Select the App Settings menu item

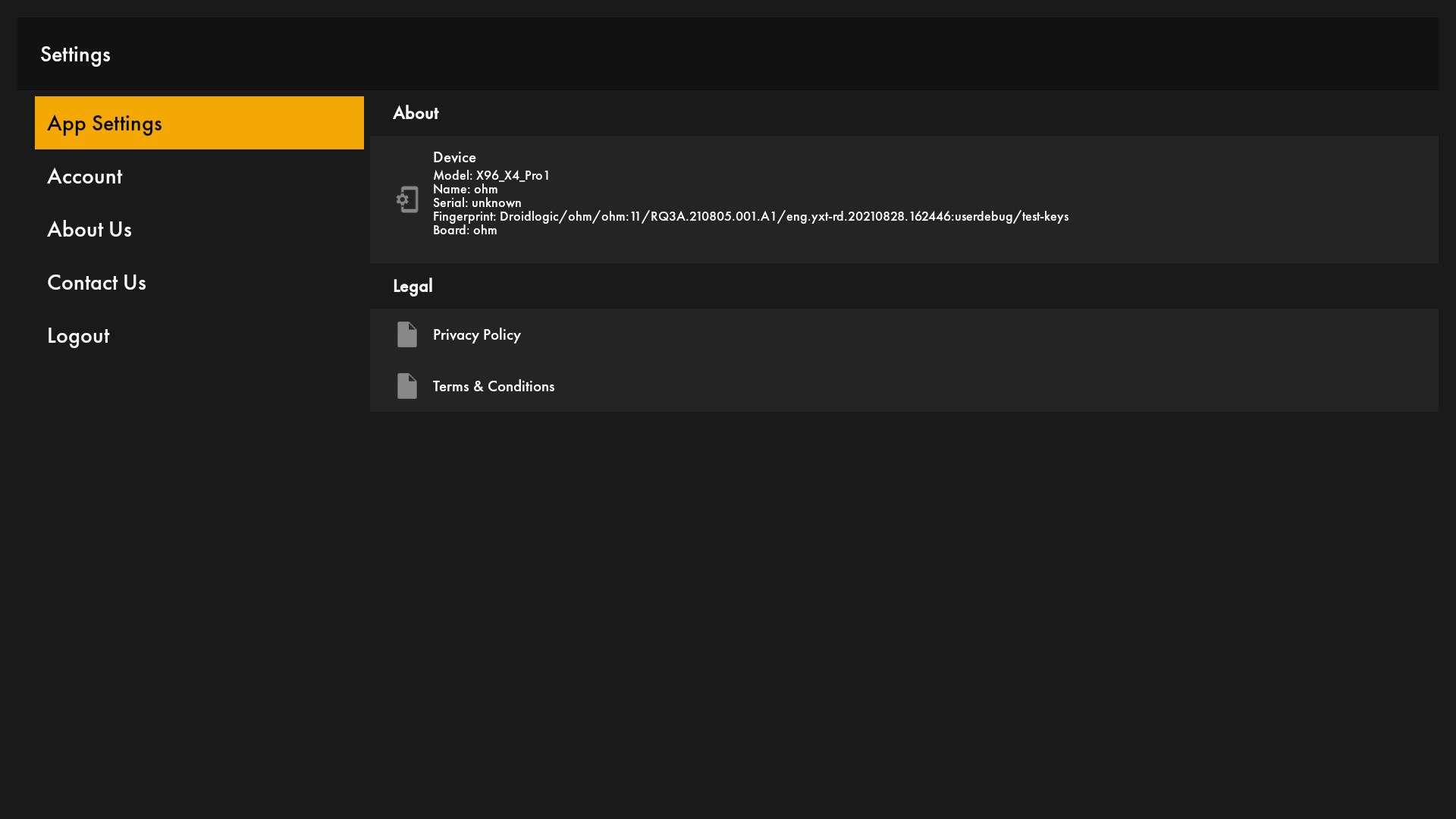(199, 123)
